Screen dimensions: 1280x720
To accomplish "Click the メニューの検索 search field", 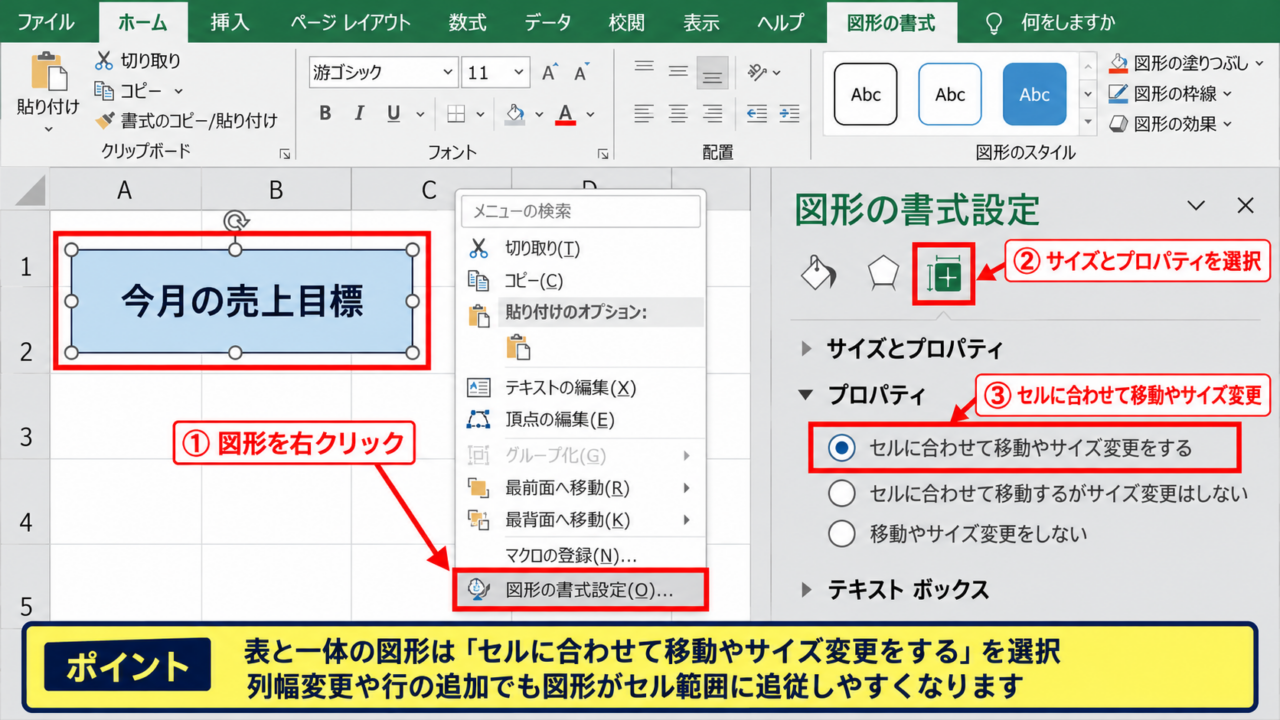I will click(582, 212).
